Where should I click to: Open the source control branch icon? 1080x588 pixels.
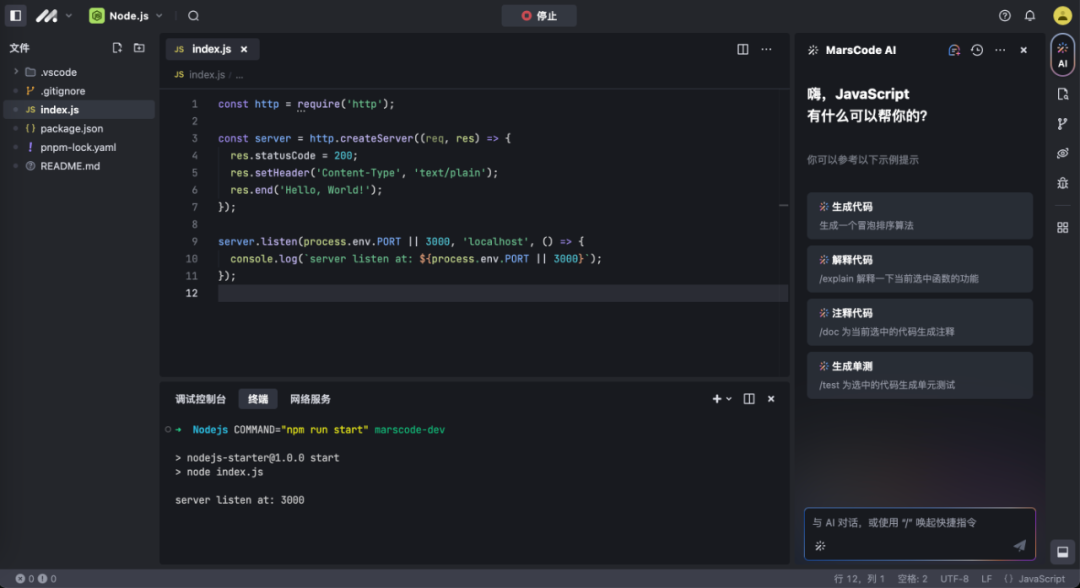(1062, 124)
